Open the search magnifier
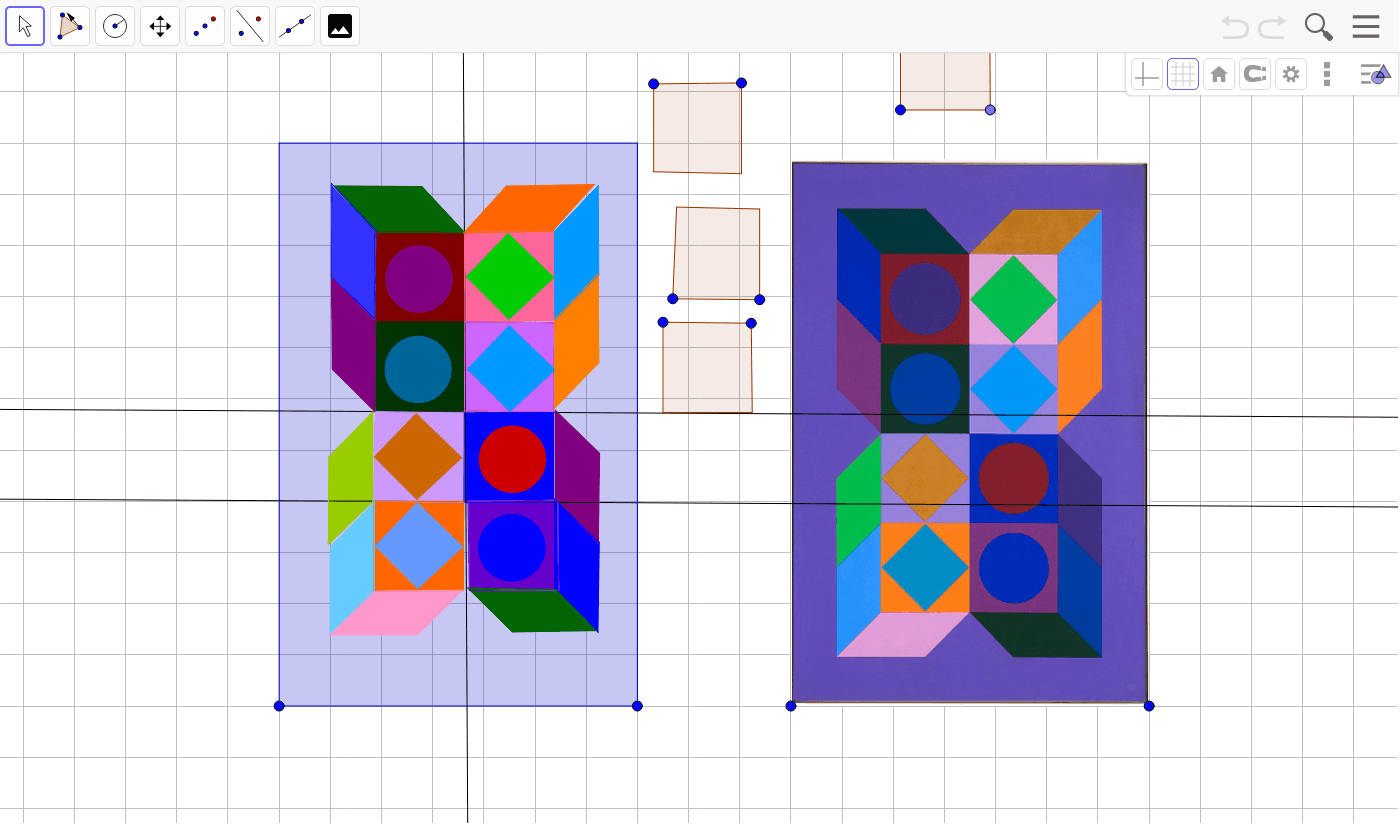The image size is (1400, 825). (1319, 27)
